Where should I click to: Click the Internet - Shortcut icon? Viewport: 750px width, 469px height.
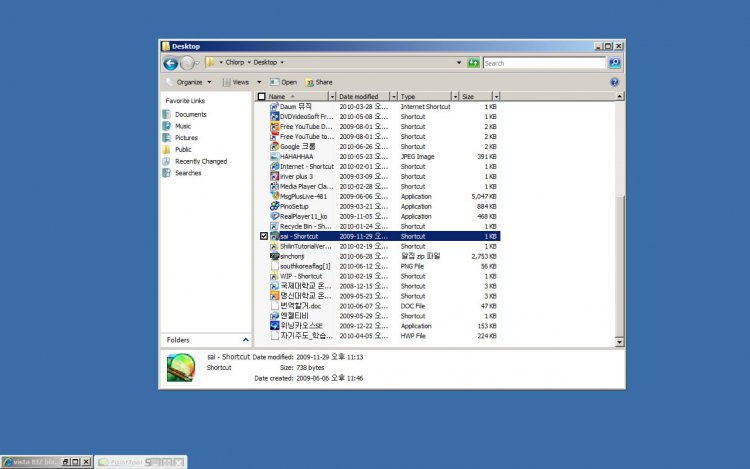275,166
